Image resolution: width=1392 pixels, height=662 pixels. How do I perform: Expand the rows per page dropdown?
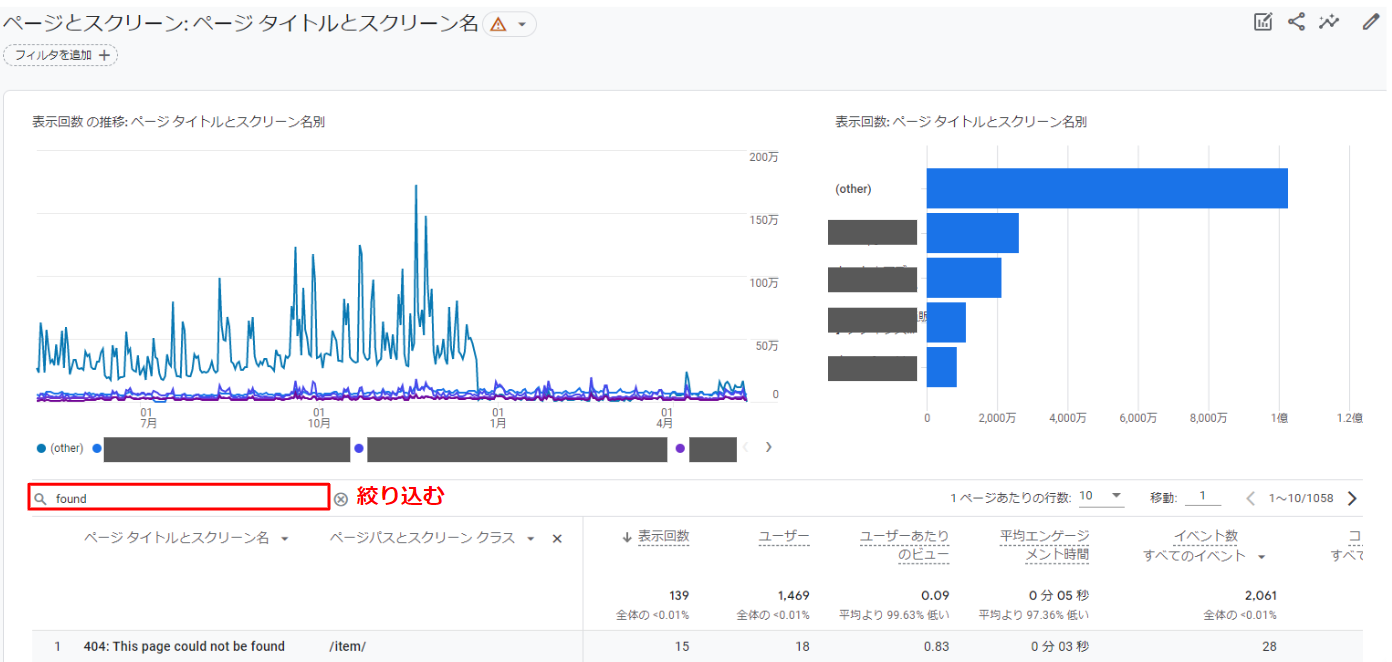point(1100,497)
